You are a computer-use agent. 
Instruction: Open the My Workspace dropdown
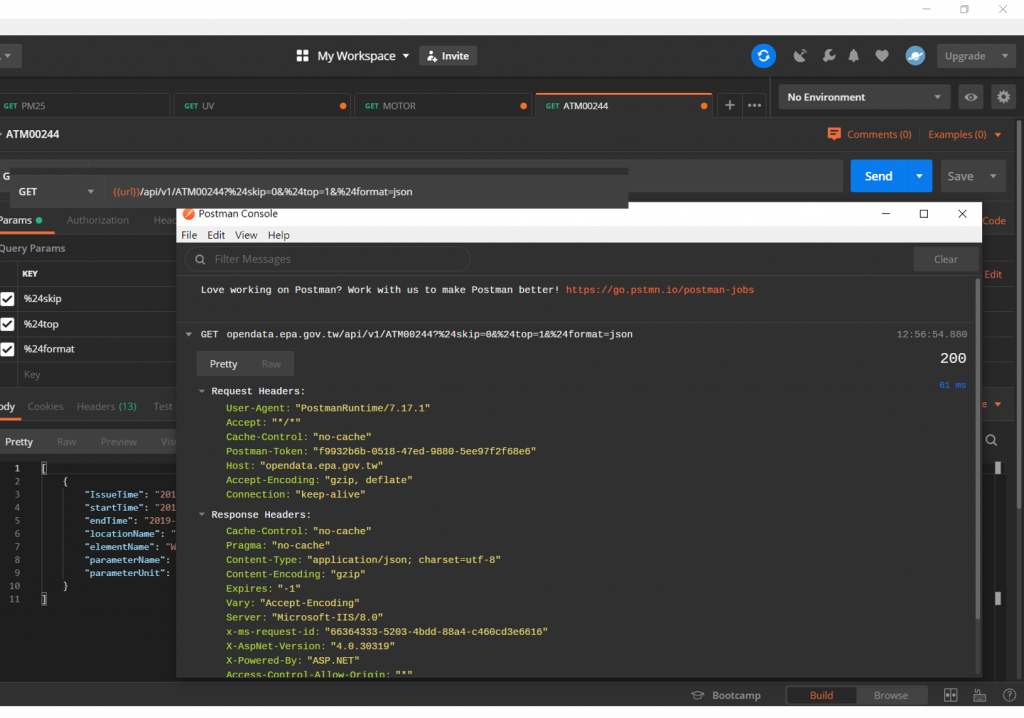363,56
